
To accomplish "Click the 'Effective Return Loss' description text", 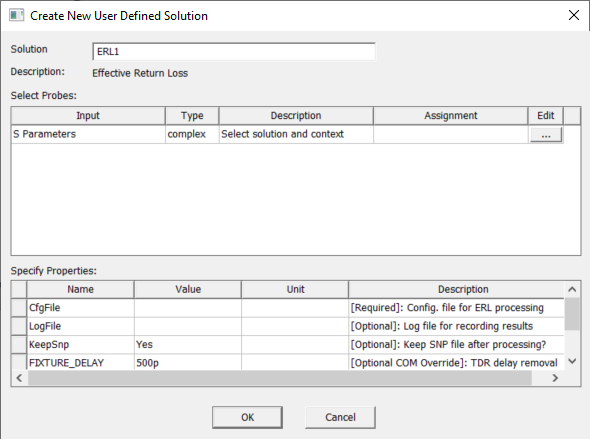I will (x=140, y=73).
